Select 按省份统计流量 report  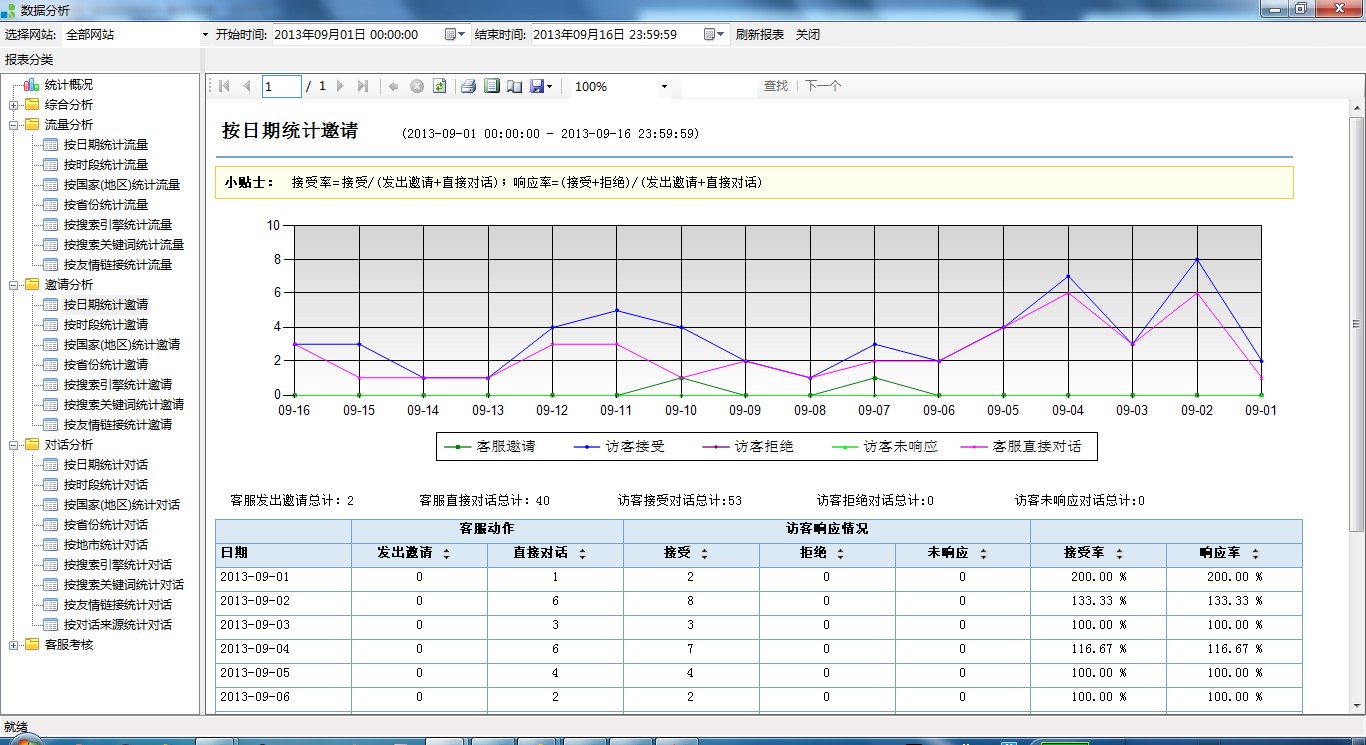tap(105, 205)
